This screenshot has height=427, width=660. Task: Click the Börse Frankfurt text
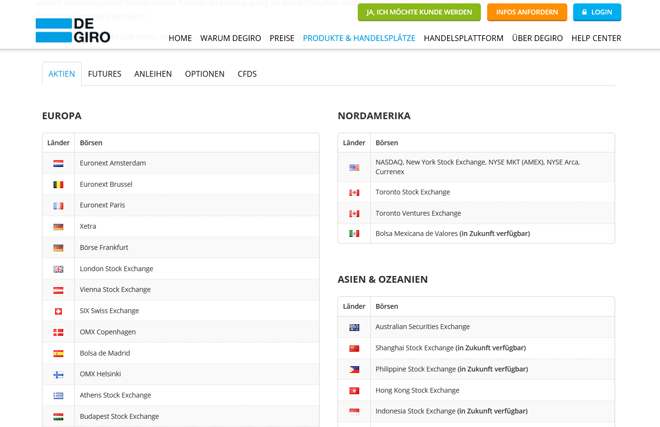tap(104, 248)
